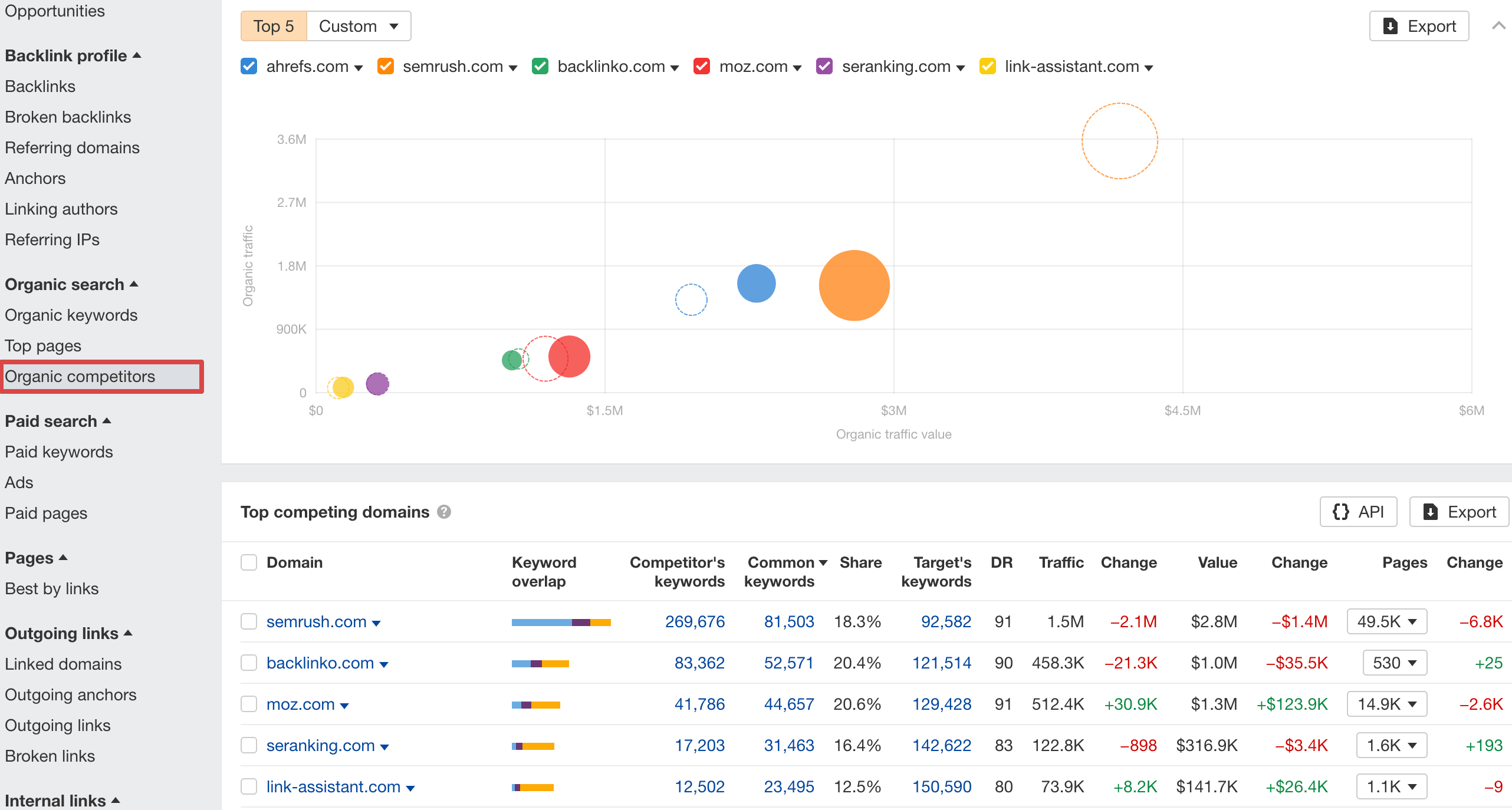The width and height of the screenshot is (1512, 810).
Task: Click the dashed blue ahrefs outline bubble
Action: click(691, 299)
